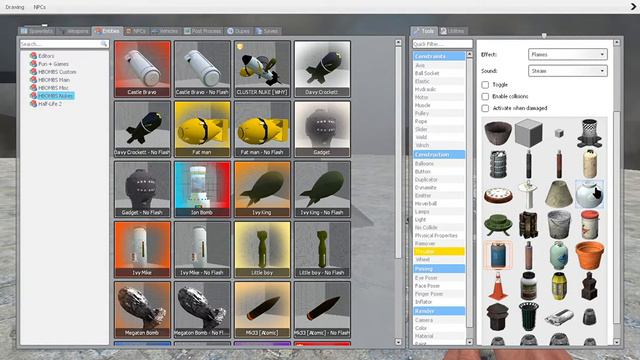Screen dimensions: 640x360
Task: Choose the metal bucket model
Action: click(x=559, y=224)
